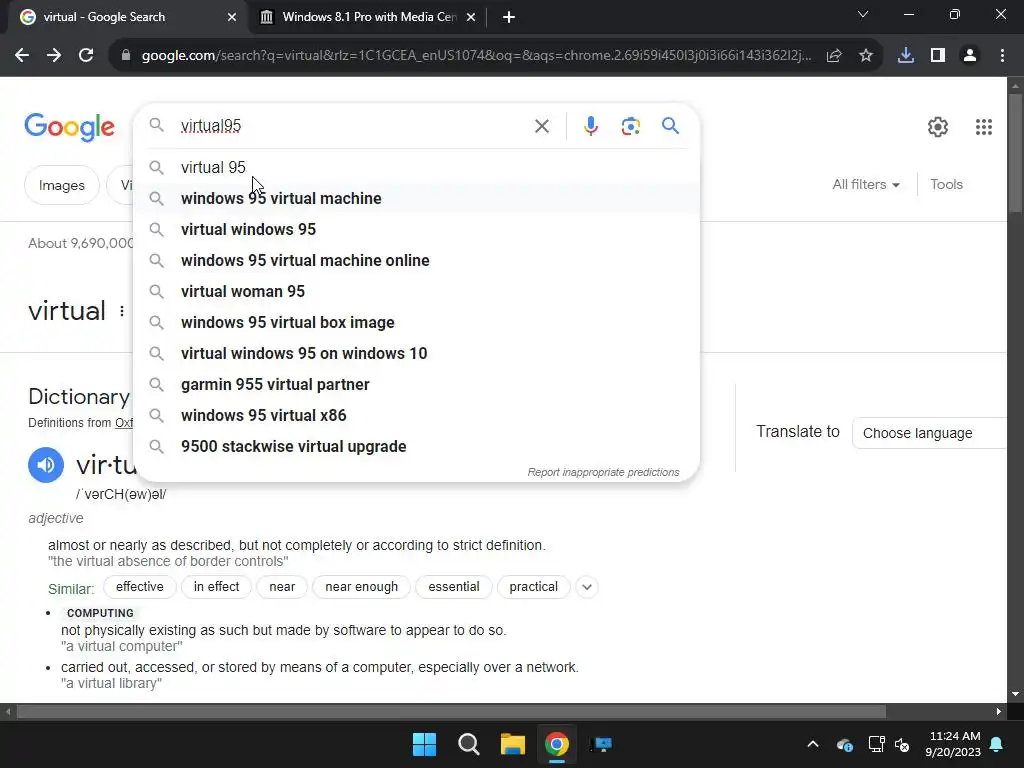Open Choose language dropdown

931,433
